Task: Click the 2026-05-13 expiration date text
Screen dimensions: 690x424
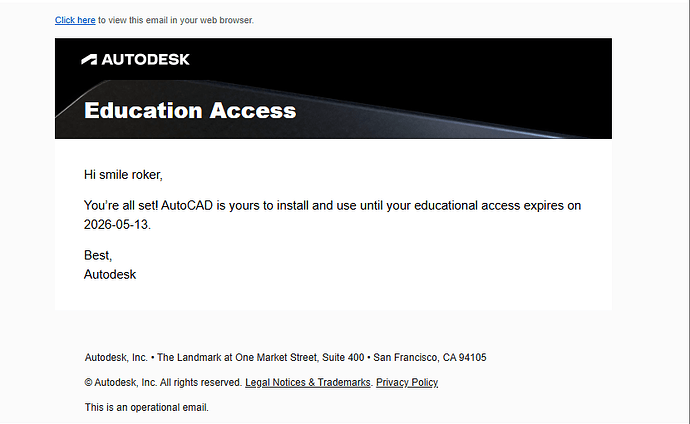Action: click(117, 225)
